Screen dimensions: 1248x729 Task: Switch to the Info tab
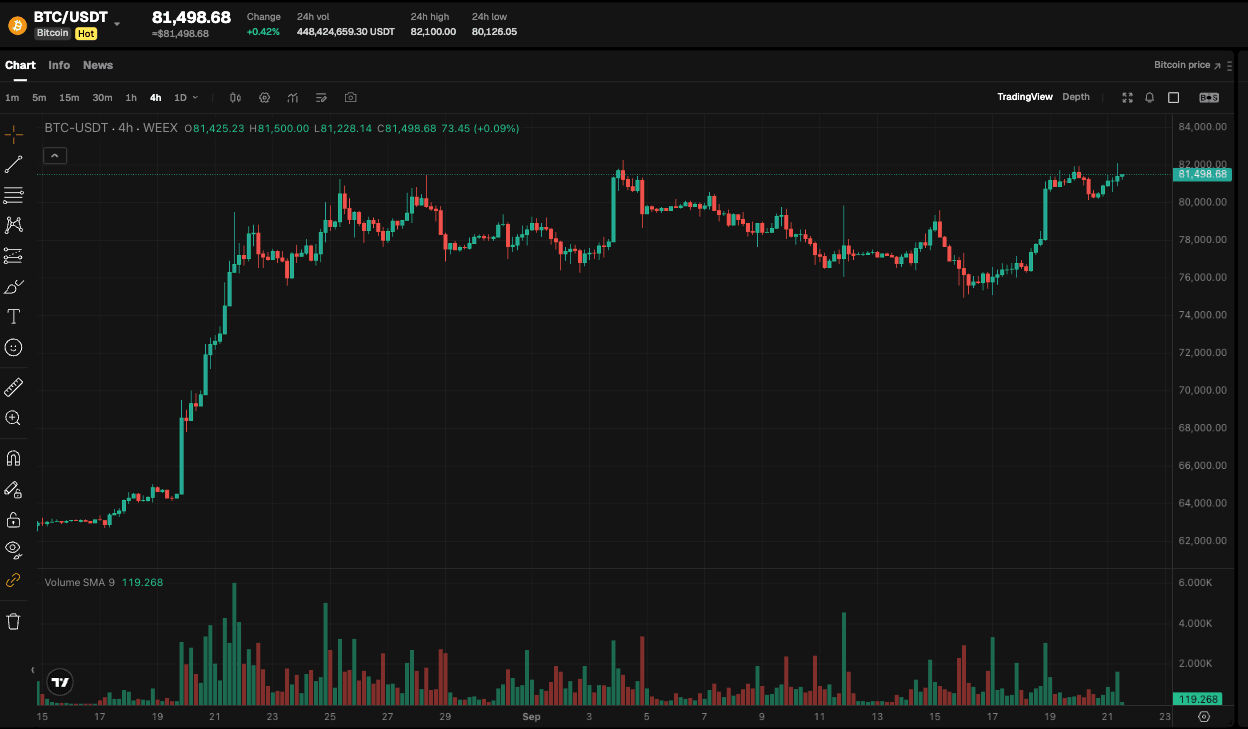[59, 65]
